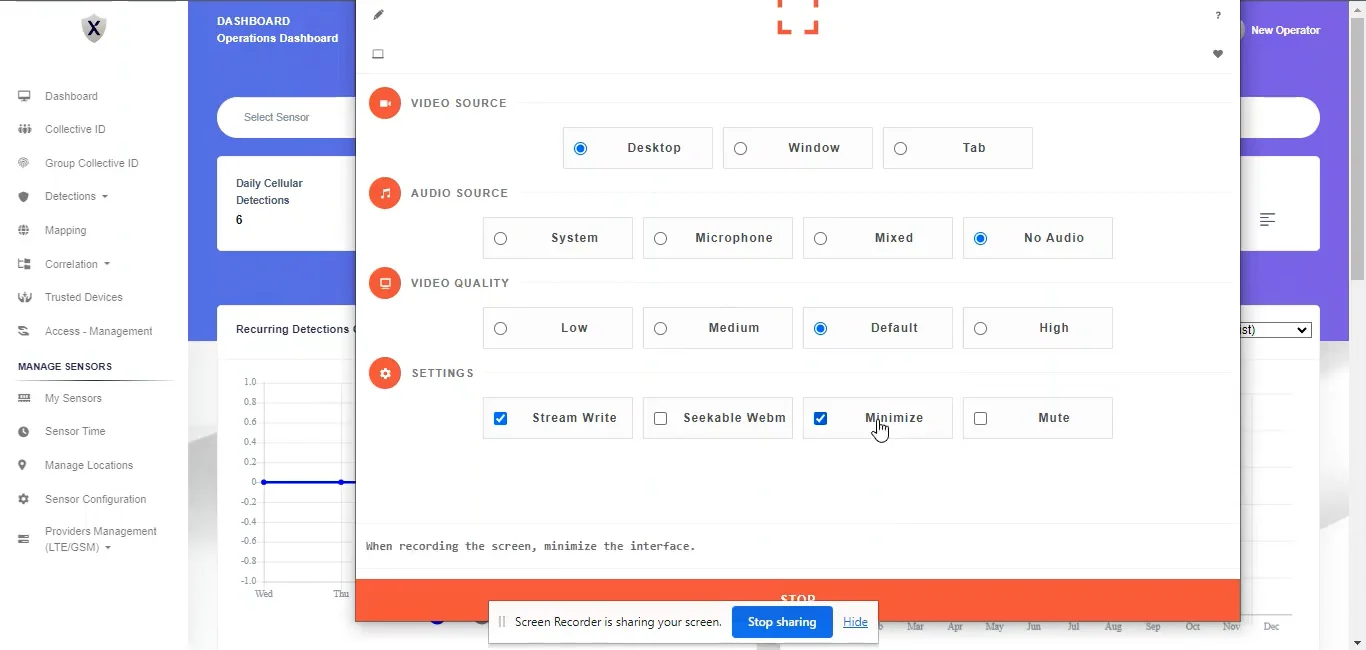Click the Group Collective ID fingerprint icon
The width and height of the screenshot is (1366, 650).
[x=24, y=163]
